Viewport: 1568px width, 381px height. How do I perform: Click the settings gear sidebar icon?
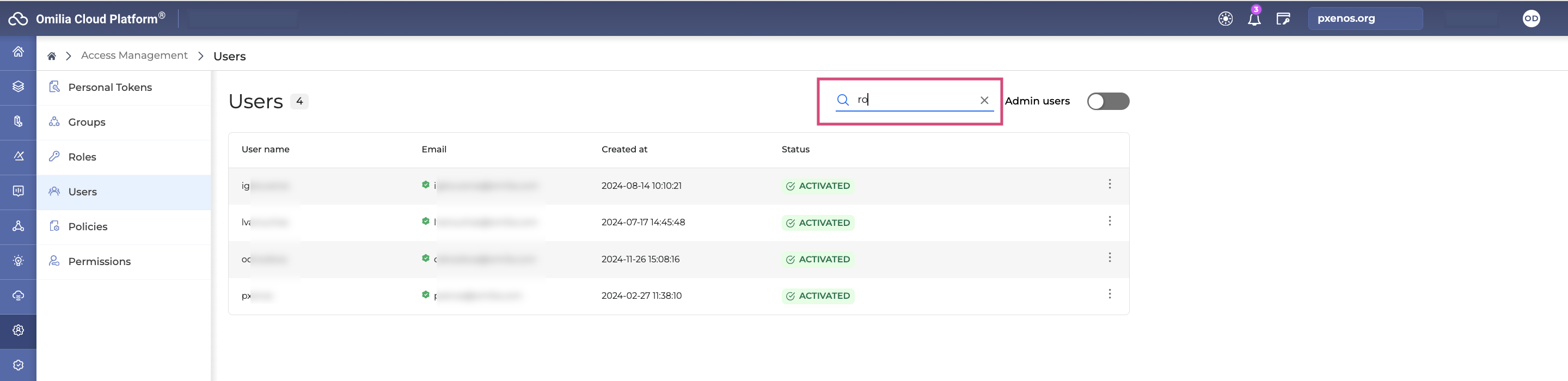pos(19,330)
